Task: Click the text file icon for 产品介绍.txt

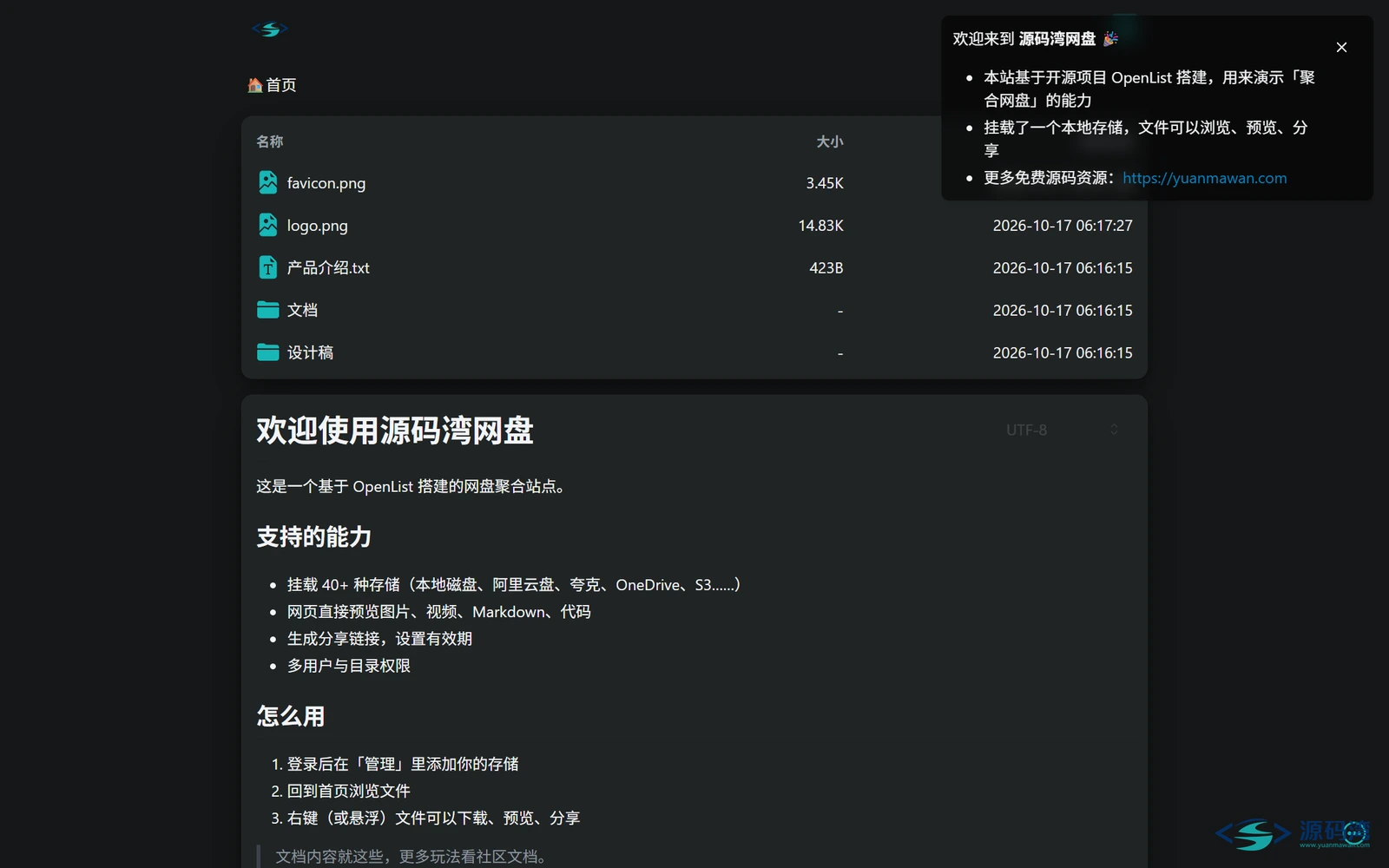Action: (268, 267)
